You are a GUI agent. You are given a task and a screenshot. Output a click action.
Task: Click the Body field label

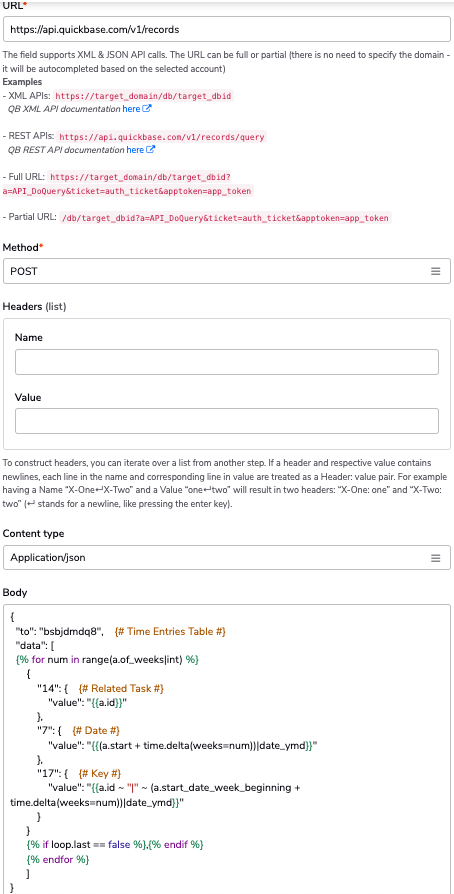(x=15, y=592)
